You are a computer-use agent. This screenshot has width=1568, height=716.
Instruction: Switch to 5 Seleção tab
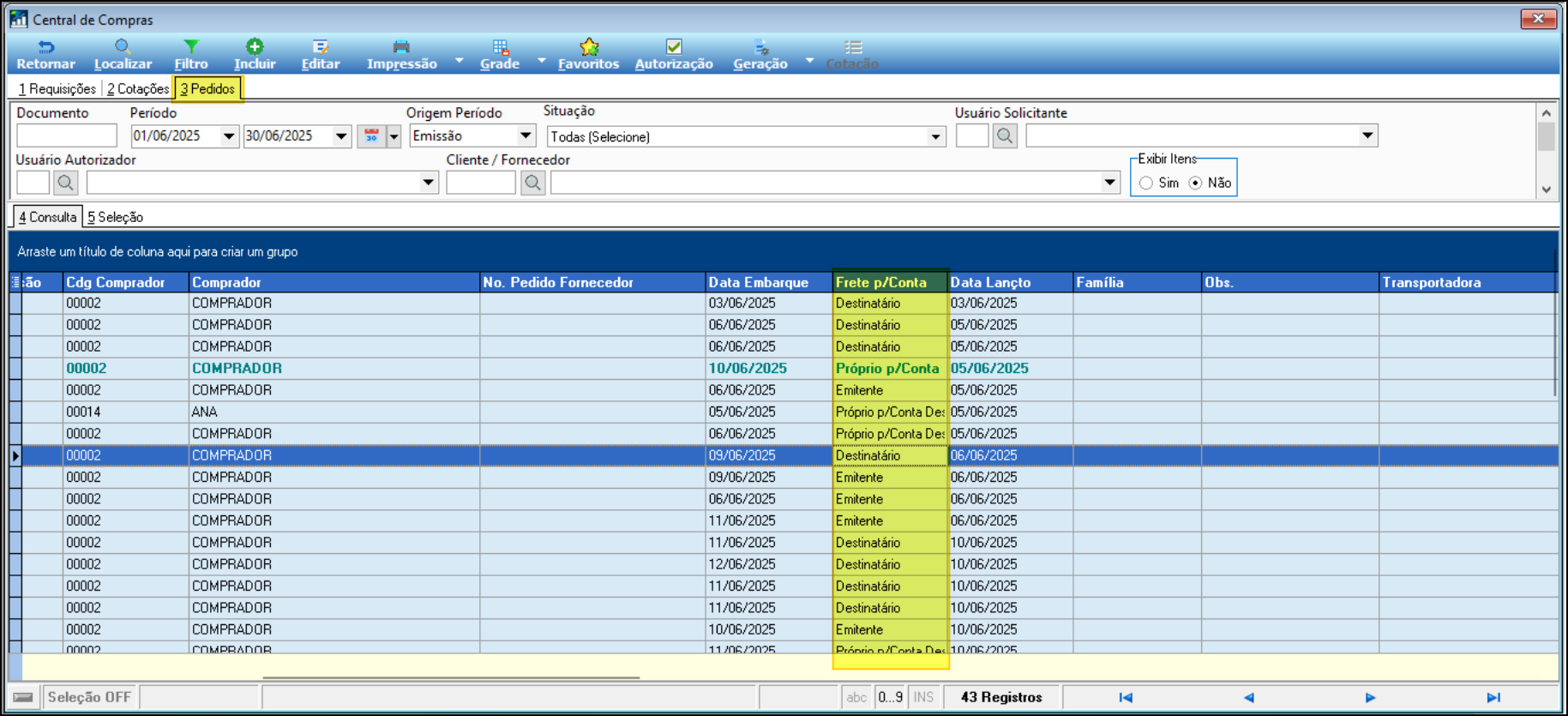pyautogui.click(x=116, y=217)
